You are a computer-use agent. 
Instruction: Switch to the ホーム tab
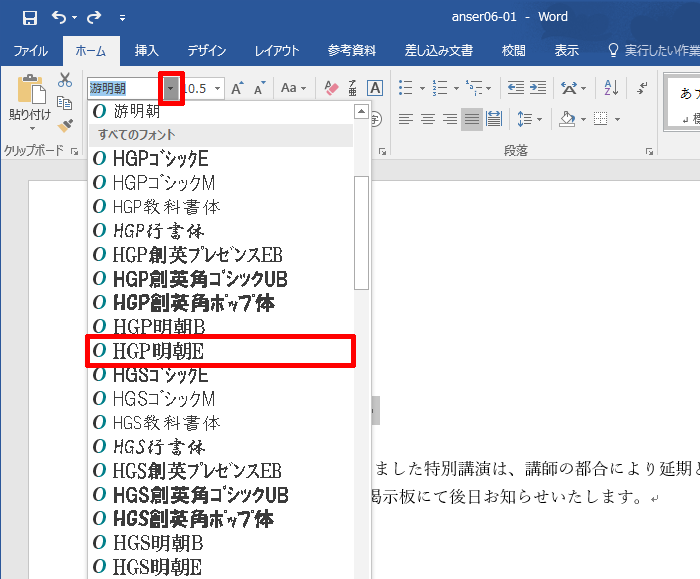pos(91,51)
